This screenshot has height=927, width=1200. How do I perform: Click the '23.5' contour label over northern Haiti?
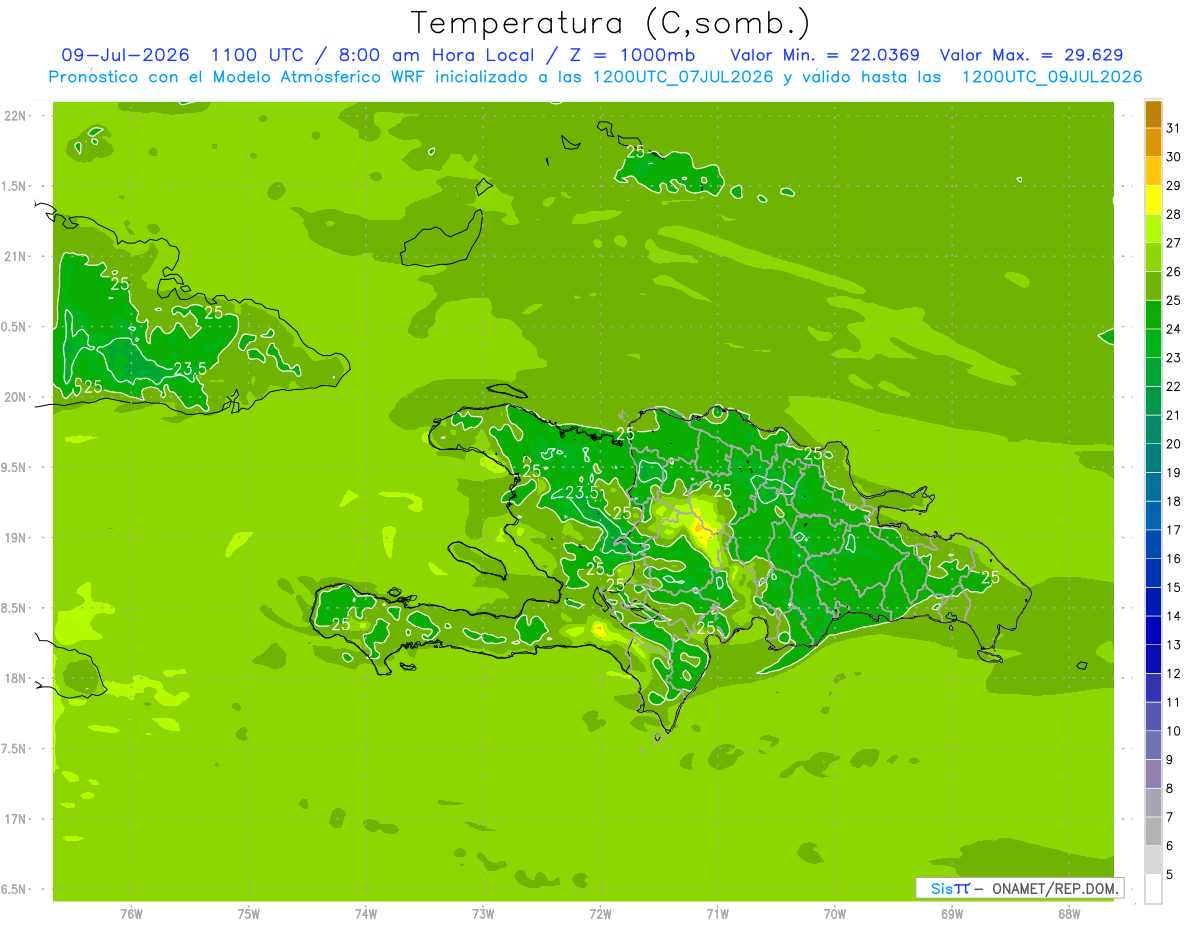click(582, 492)
